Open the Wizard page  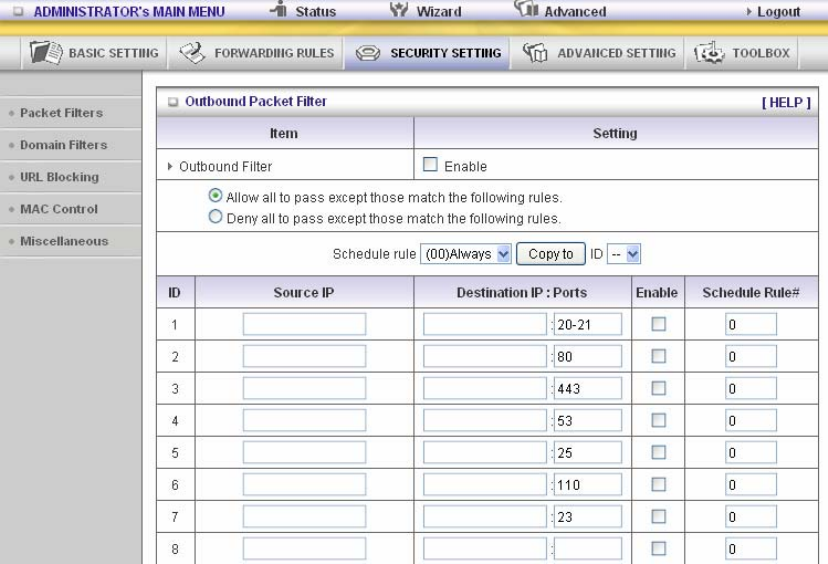click(x=439, y=12)
